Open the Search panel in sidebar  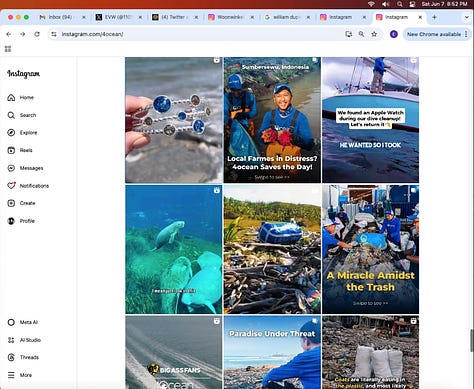pyautogui.click(x=21, y=115)
